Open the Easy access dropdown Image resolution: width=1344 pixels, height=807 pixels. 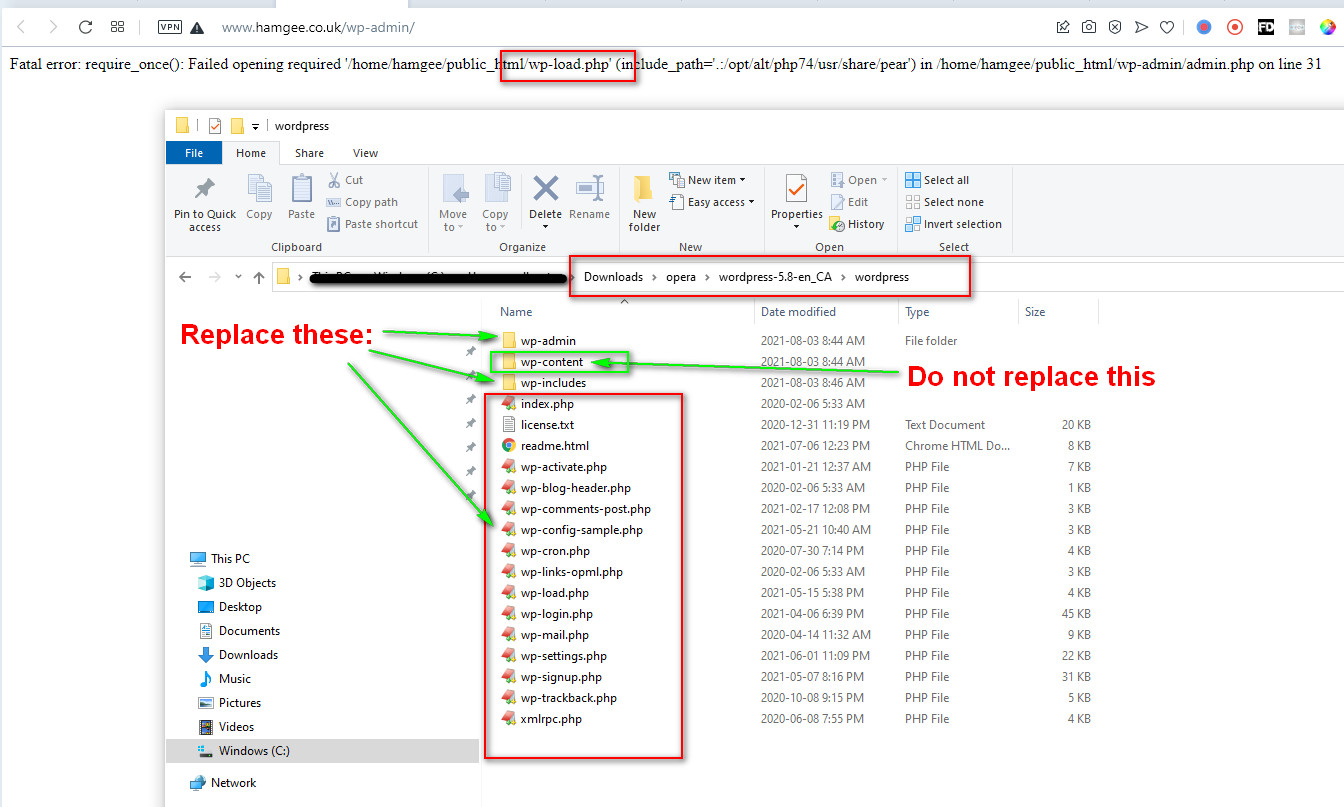(x=712, y=202)
